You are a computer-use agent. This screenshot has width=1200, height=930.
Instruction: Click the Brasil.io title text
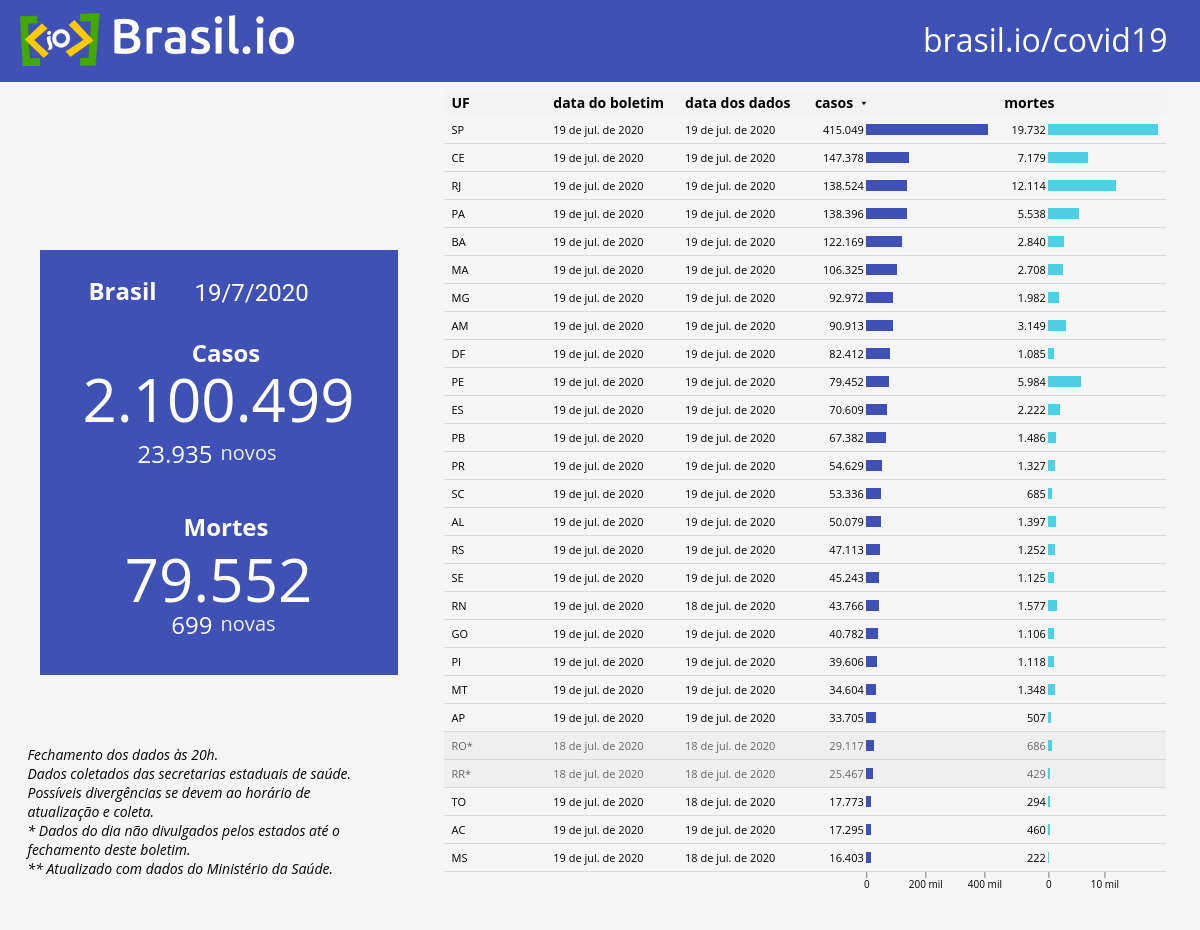203,38
